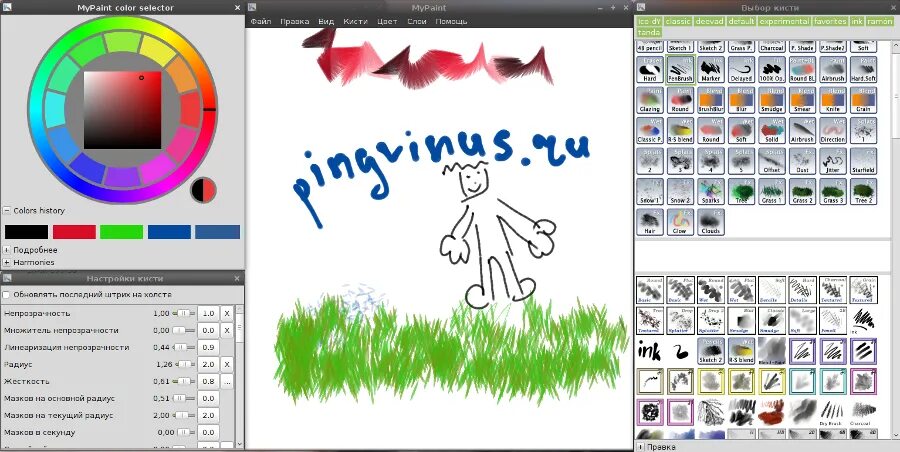The height and width of the screenshot is (452, 900).
Task: Click X button for Непрозрачность setting
Action: [x=227, y=314]
